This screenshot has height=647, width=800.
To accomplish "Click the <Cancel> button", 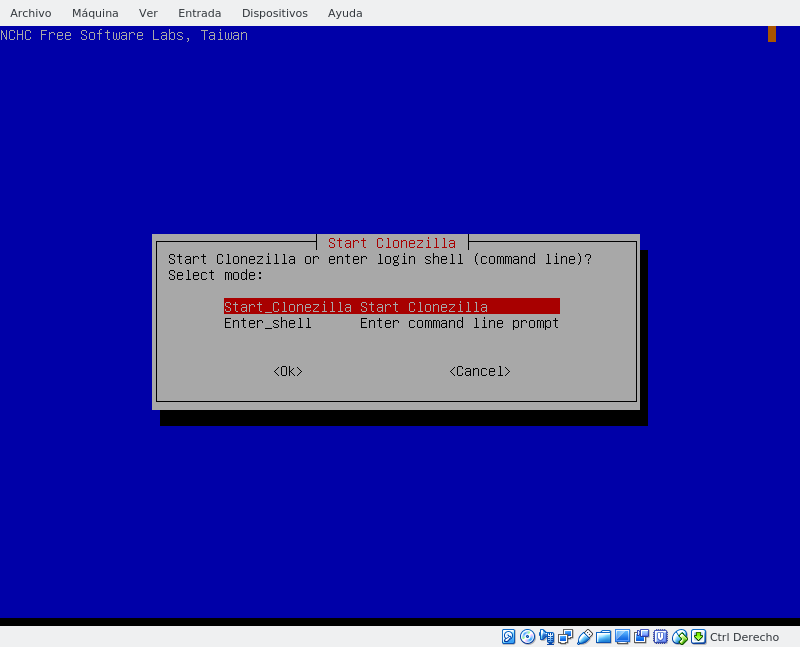I will point(480,371).
